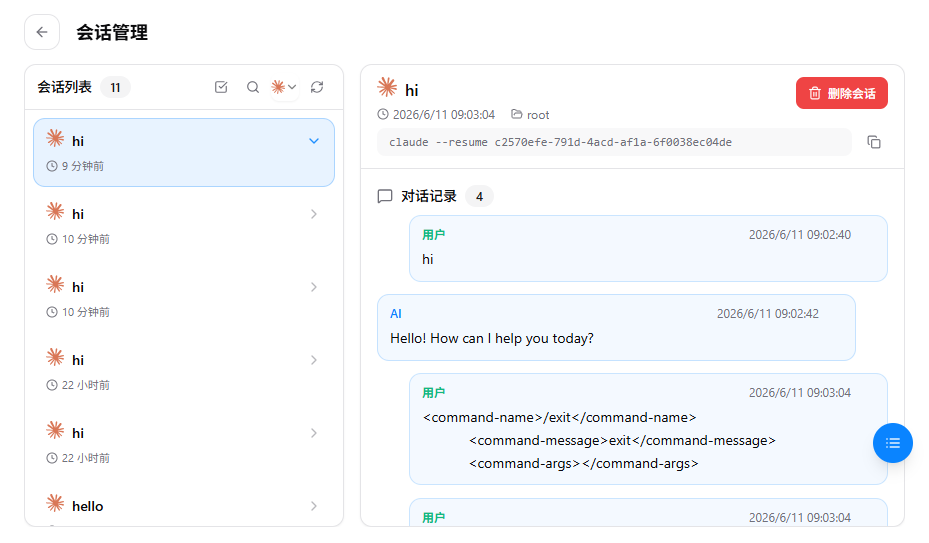The width and height of the screenshot is (929, 543).
Task: Click the message count badge 4
Action: coord(479,196)
